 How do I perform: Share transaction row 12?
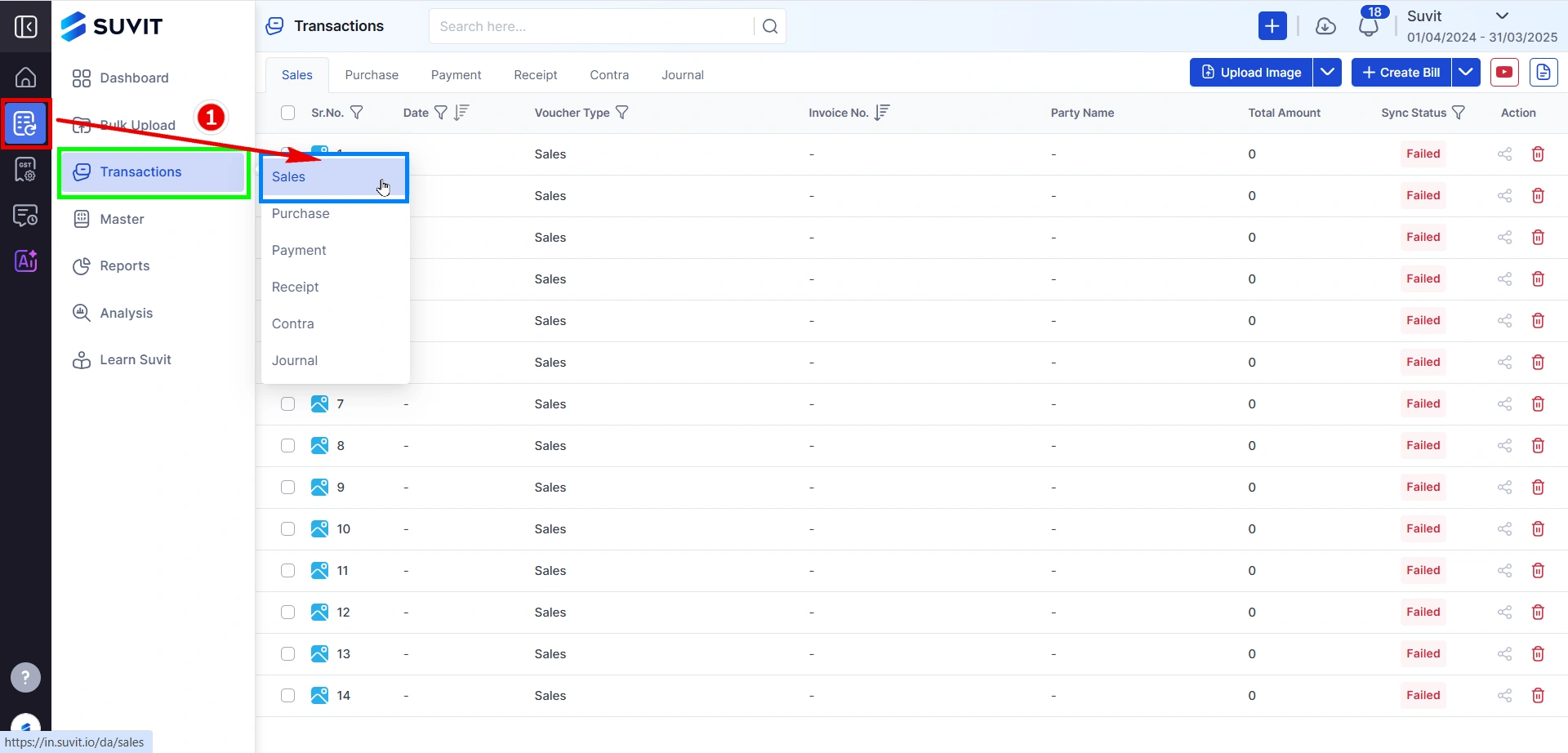(1504, 613)
